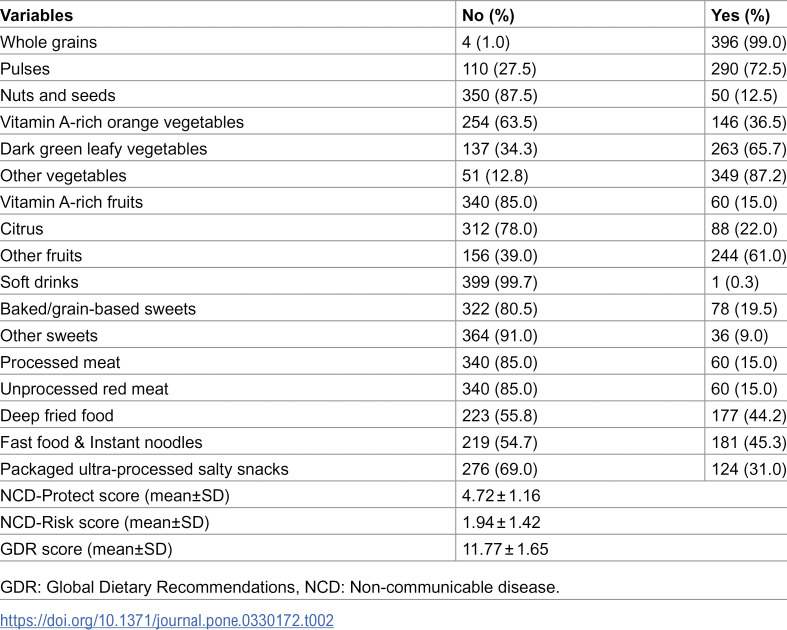
Task: Click the Variables column header
Action: [x=37, y=16]
